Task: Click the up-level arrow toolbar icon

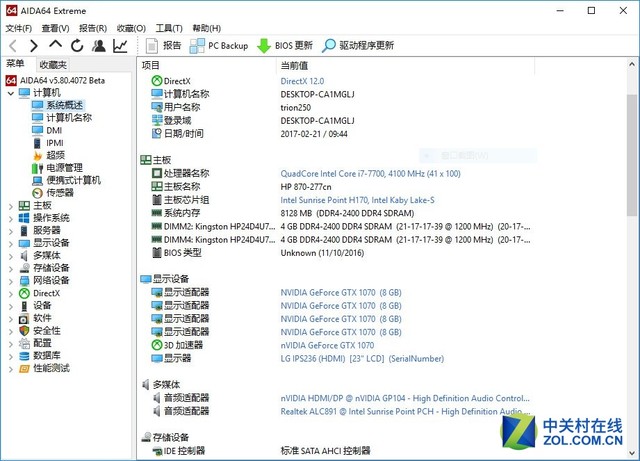Action: coord(55,45)
